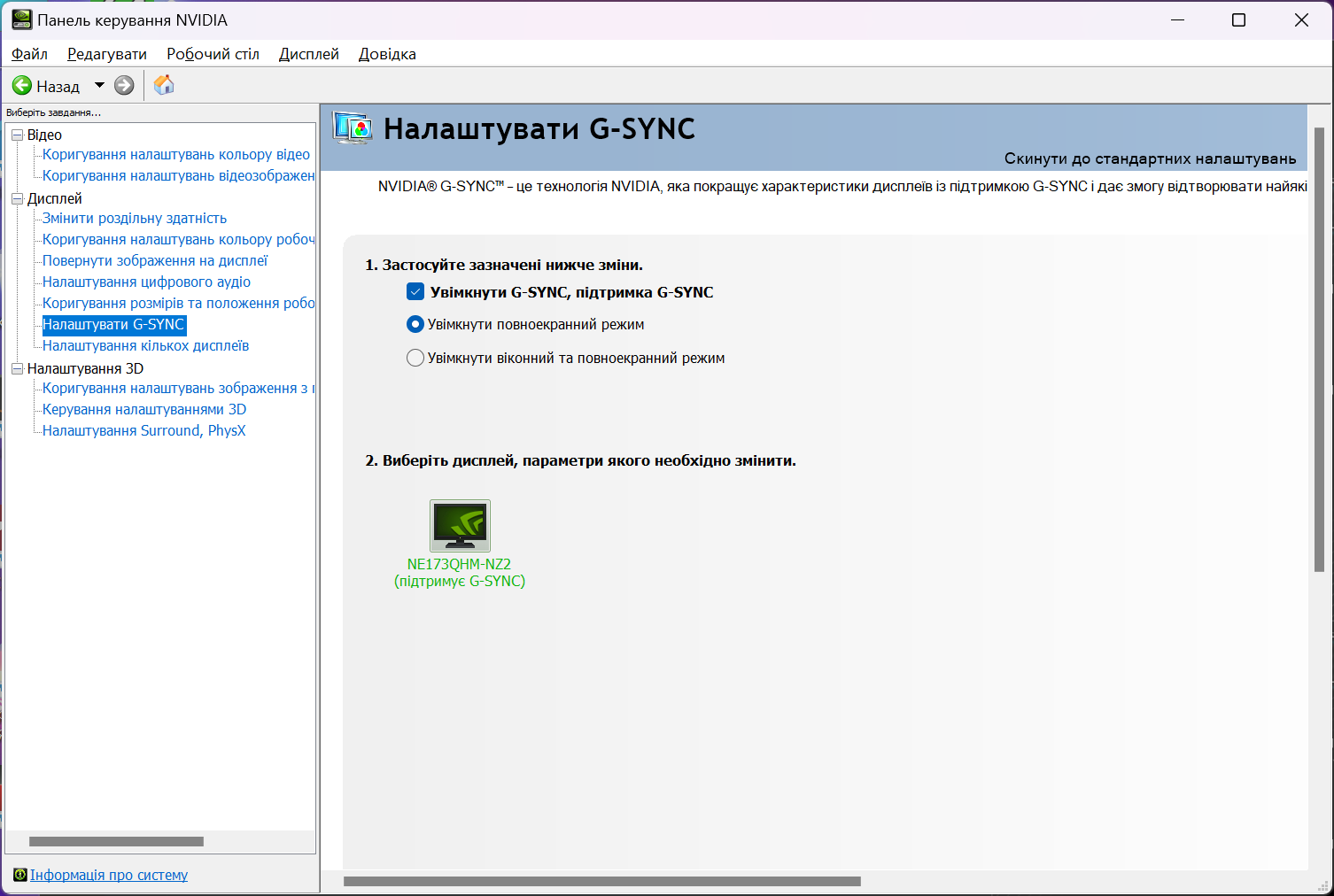Viewport: 1334px width, 896px height.
Task: Open the Редагувати menu
Action: tap(107, 54)
